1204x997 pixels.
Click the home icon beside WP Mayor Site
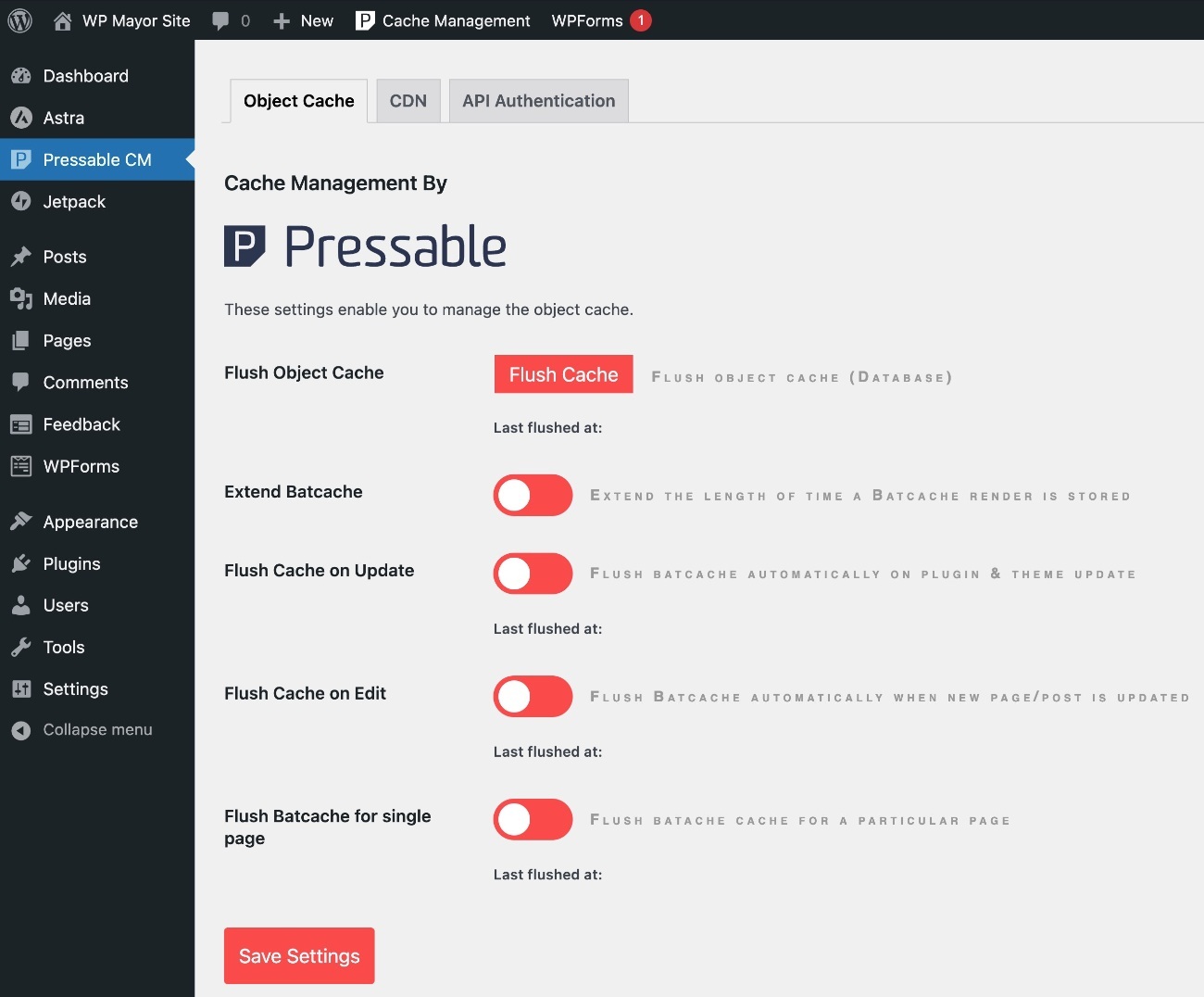click(x=62, y=20)
